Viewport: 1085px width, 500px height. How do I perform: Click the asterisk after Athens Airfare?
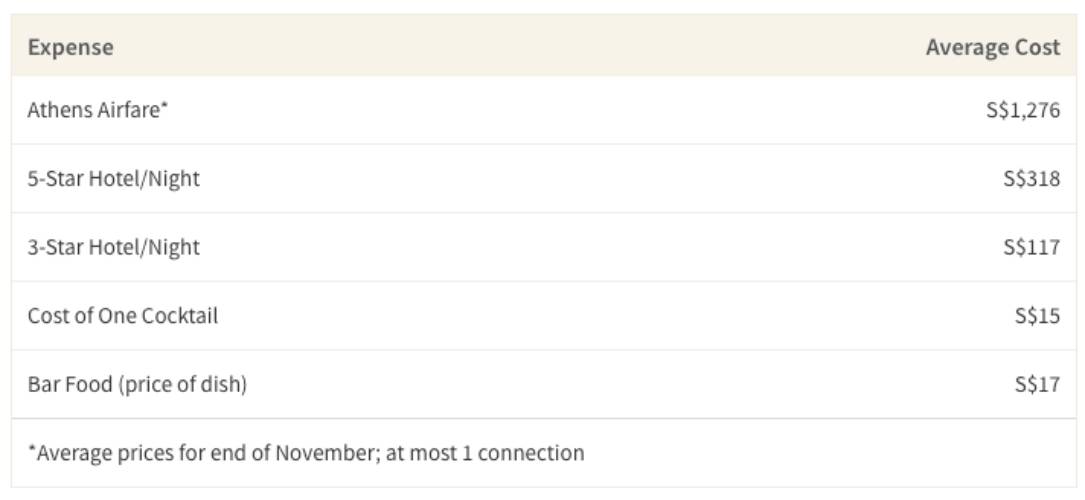click(165, 107)
